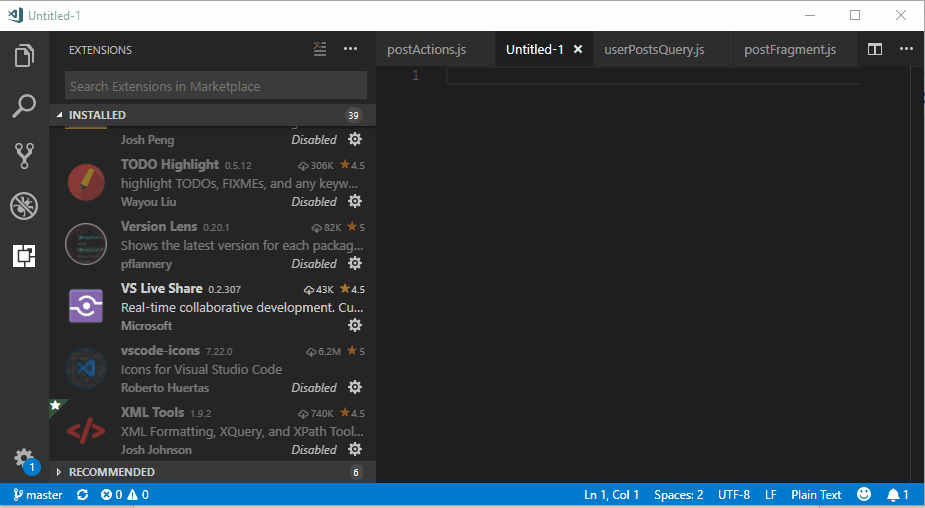Open gear menu for VS Live Share
This screenshot has height=508, width=925.
point(355,325)
